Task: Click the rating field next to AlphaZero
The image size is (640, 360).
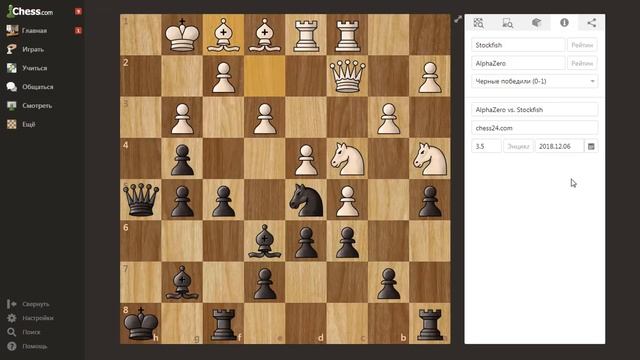Action: [x=582, y=64]
